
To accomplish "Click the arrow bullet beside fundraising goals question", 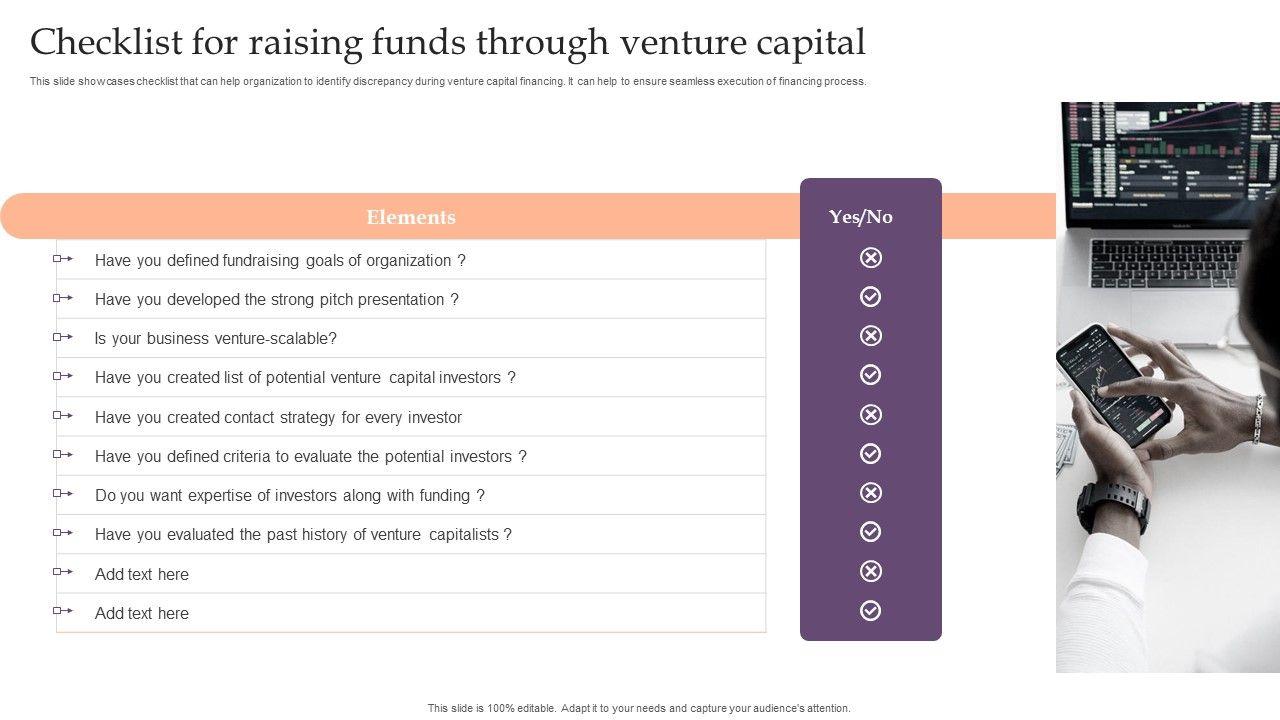I will [x=63, y=259].
